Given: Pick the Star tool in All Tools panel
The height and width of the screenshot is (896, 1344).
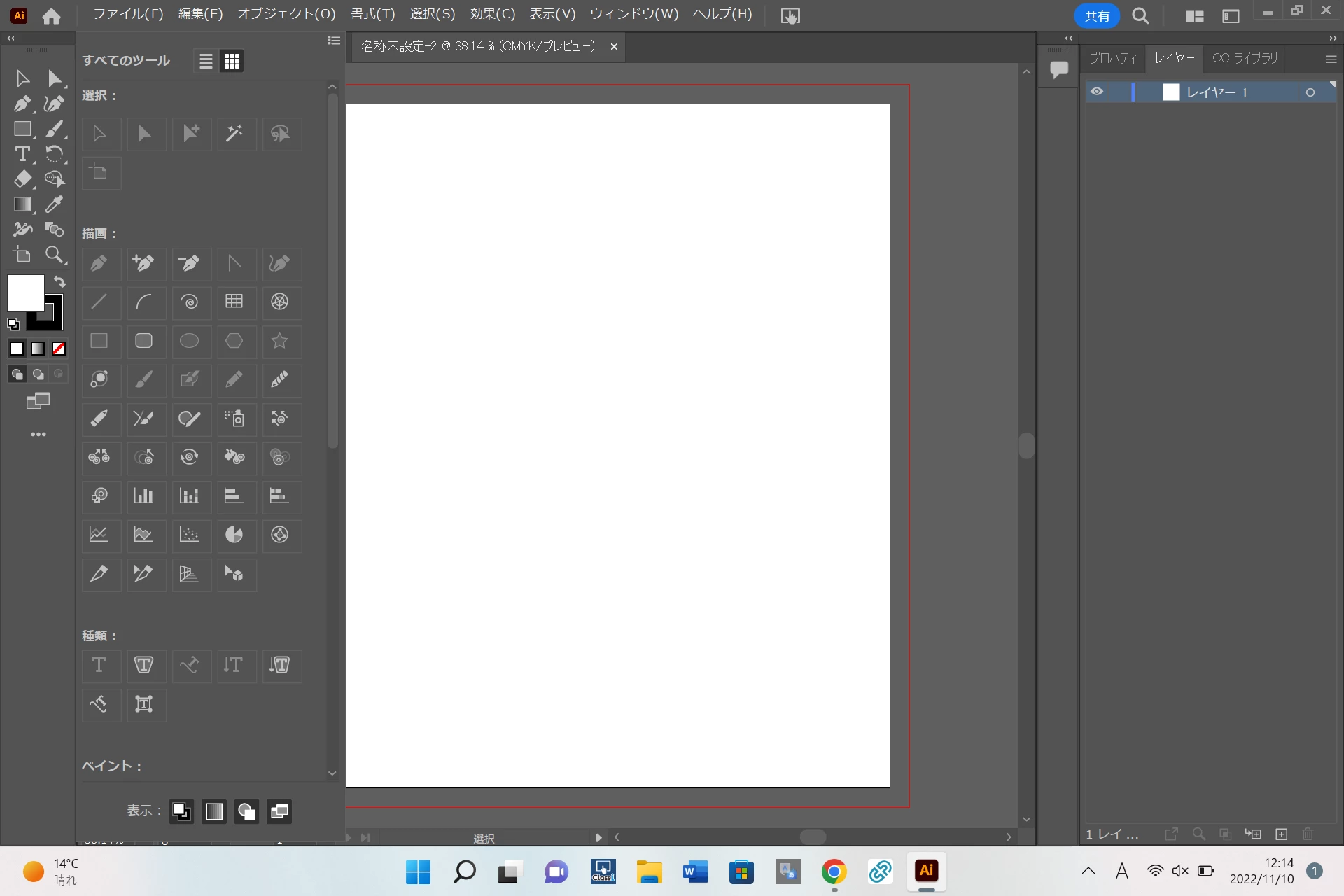Looking at the screenshot, I should (279, 341).
